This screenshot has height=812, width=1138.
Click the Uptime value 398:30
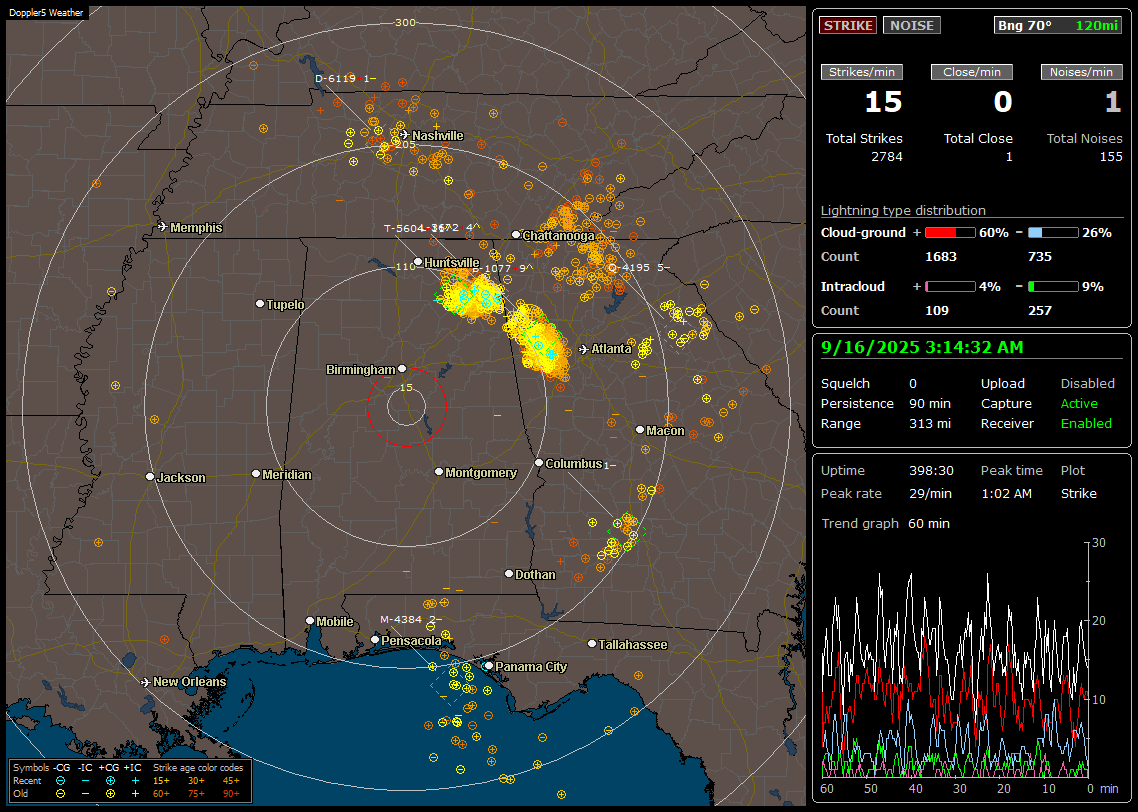click(931, 471)
